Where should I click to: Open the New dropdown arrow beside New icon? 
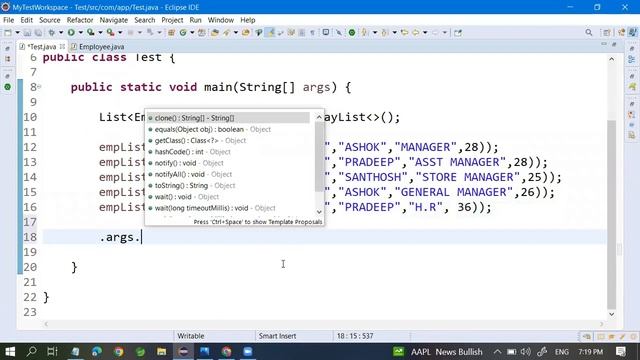point(17,33)
